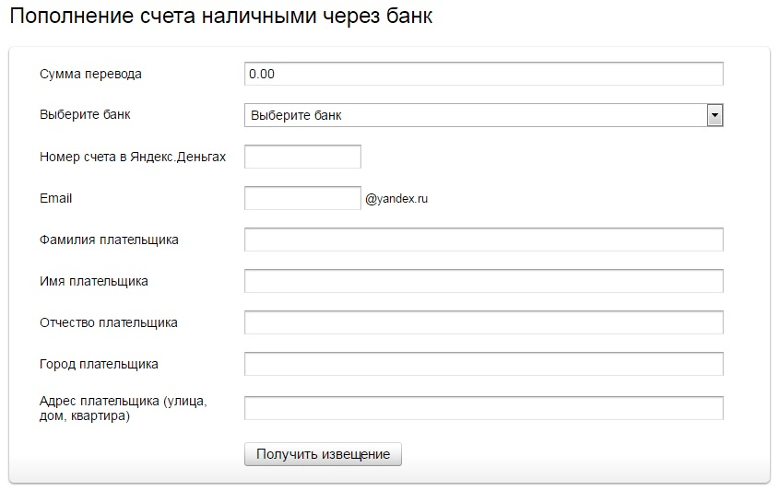780x491 pixels.
Task: Click the Email label text
Action: (56, 198)
